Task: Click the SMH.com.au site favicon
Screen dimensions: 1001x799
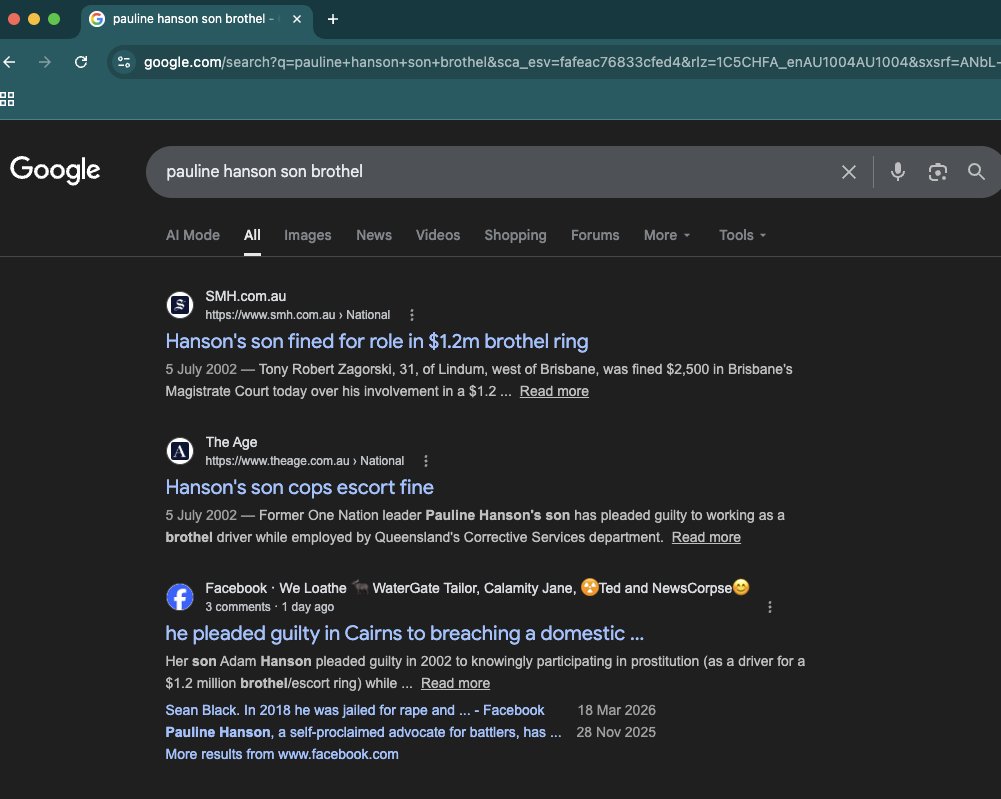Action: [180, 305]
